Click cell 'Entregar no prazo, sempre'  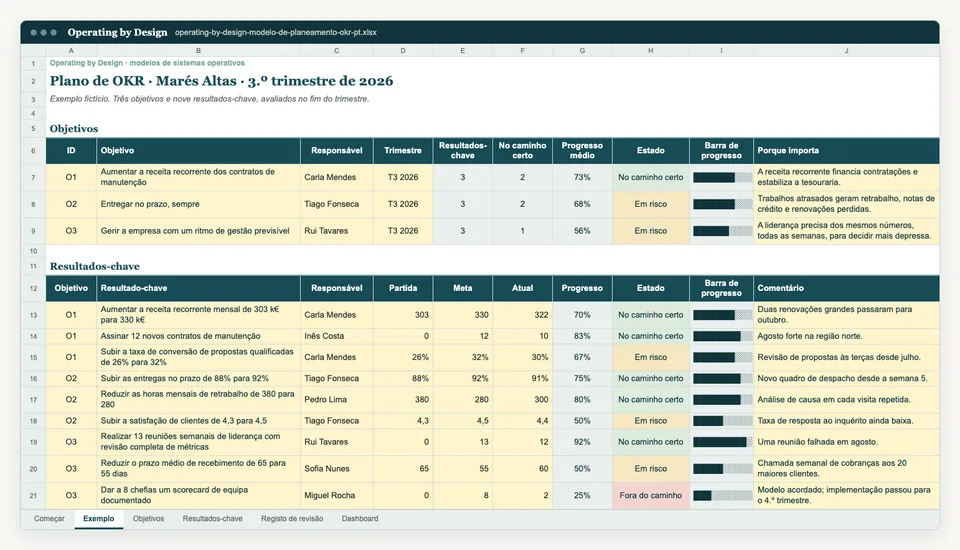click(198, 205)
